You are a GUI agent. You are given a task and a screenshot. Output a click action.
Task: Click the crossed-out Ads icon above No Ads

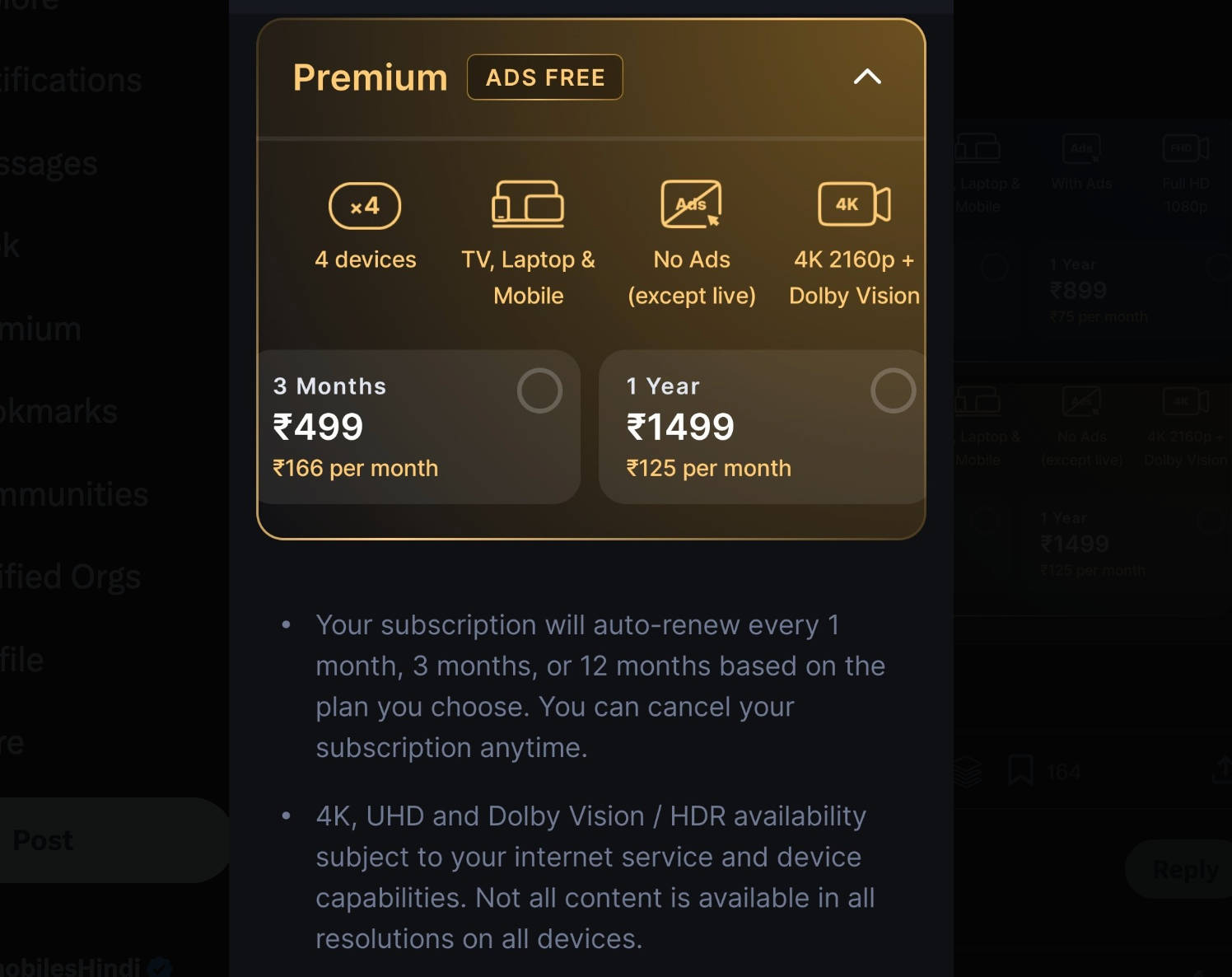pos(691,204)
